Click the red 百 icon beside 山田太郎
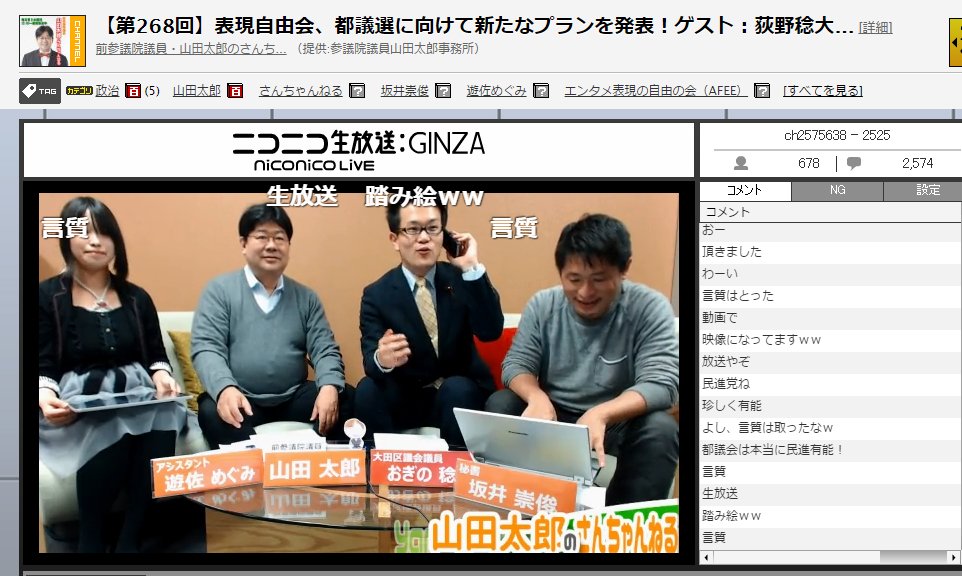The image size is (962, 576). [235, 91]
